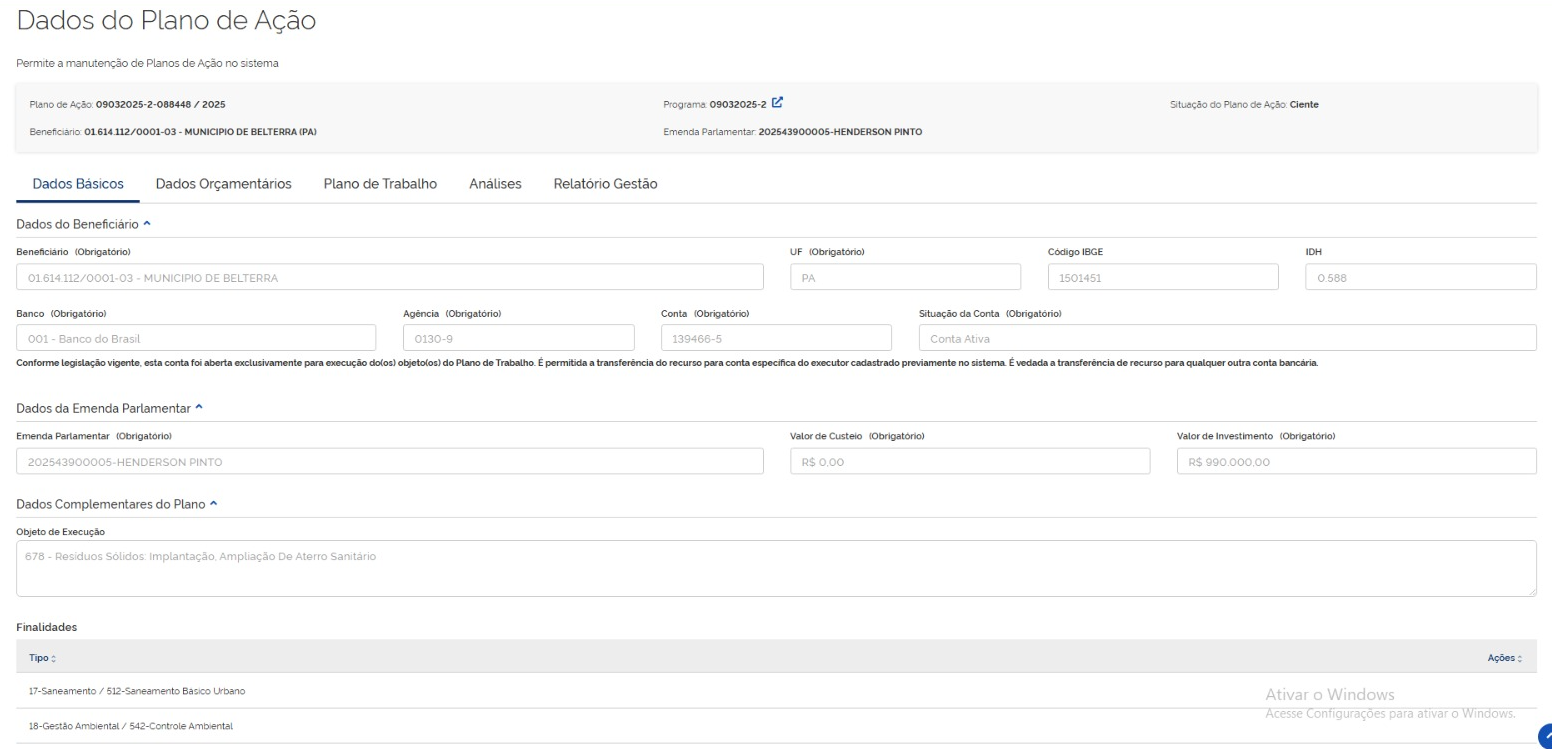Click the Beneficiário field showing MUNICIPIO DE BELTERRA

click(390, 278)
